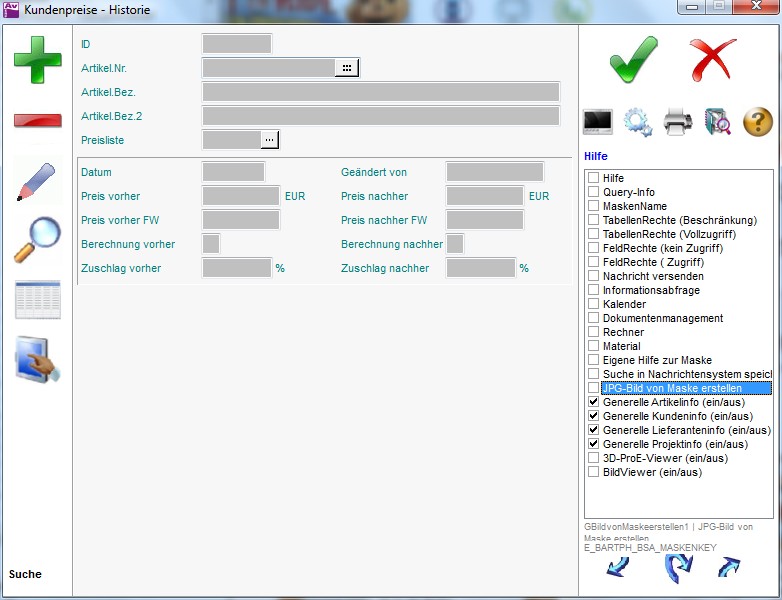Check the Dokumentenmanagement option

pyautogui.click(x=594, y=318)
